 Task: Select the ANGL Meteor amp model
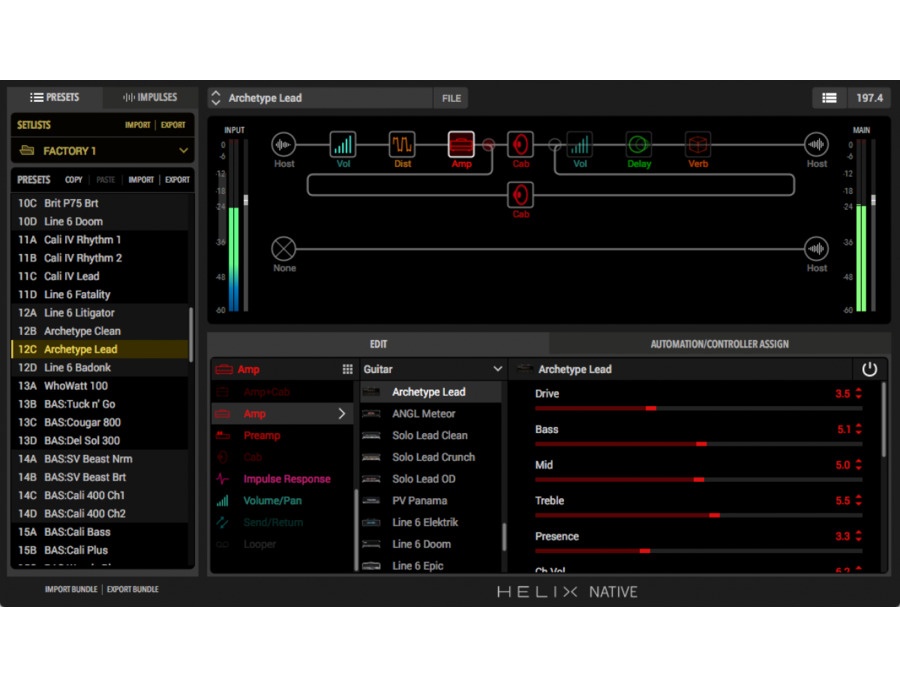tap(425, 413)
